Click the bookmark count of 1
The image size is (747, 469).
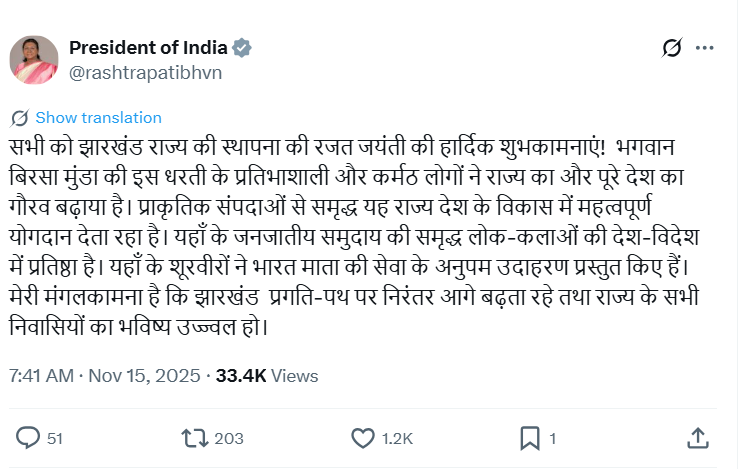click(553, 438)
